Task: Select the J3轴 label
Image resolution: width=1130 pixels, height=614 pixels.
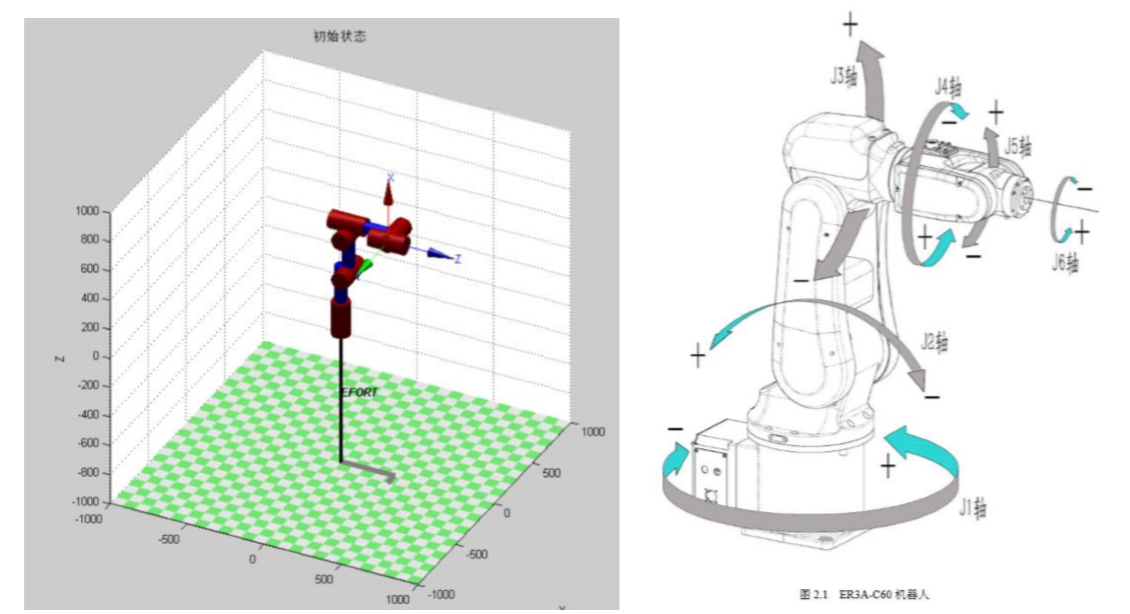Action: [843, 75]
